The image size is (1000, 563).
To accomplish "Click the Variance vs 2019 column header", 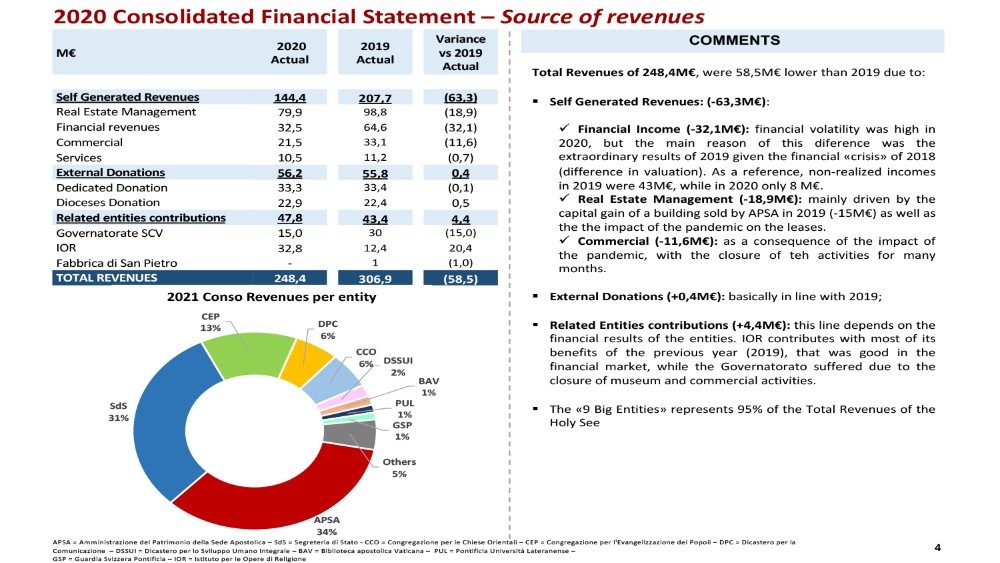I will tap(460, 53).
